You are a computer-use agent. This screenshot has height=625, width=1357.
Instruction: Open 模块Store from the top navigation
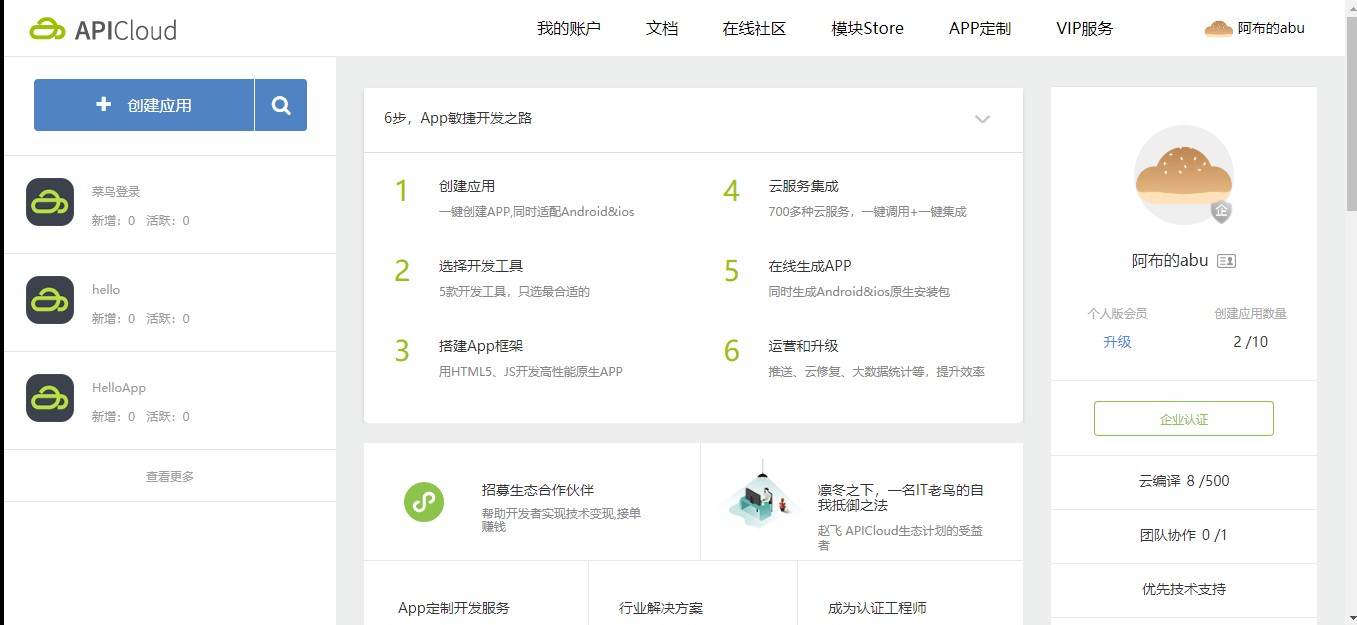[865, 28]
